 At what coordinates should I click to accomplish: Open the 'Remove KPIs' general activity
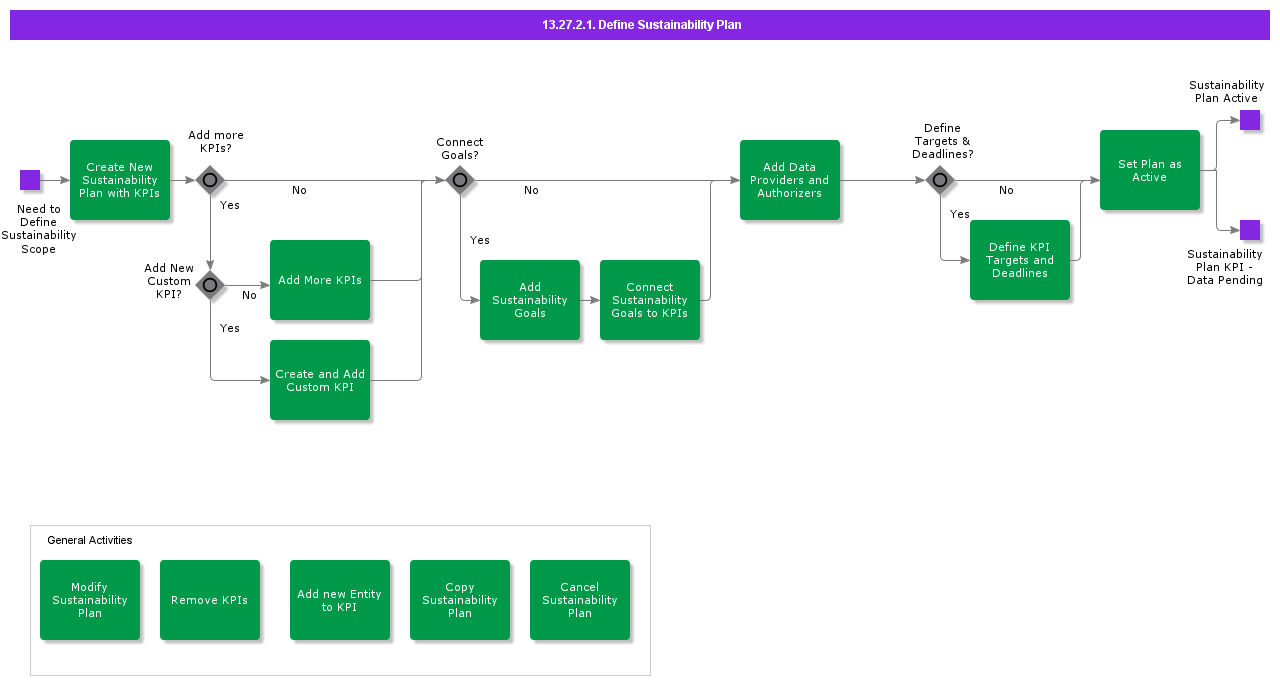[210, 600]
